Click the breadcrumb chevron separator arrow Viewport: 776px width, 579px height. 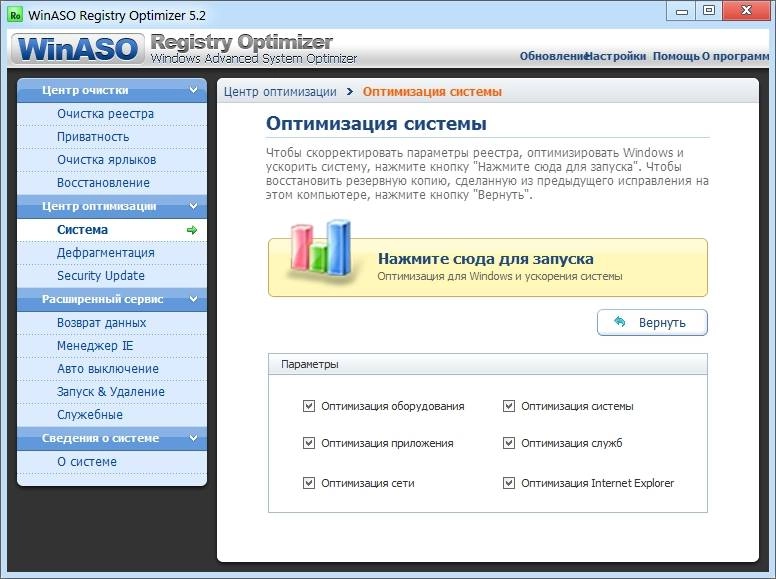[x=350, y=92]
